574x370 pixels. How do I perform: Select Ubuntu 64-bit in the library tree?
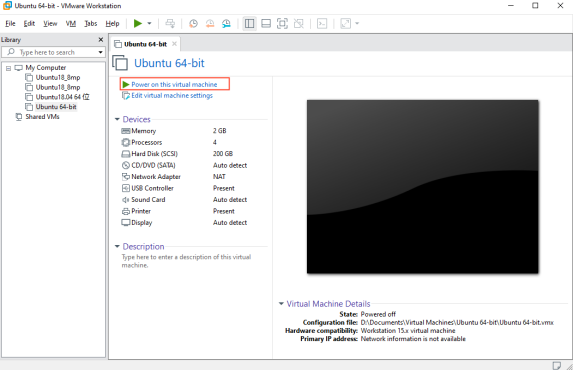coord(56,107)
